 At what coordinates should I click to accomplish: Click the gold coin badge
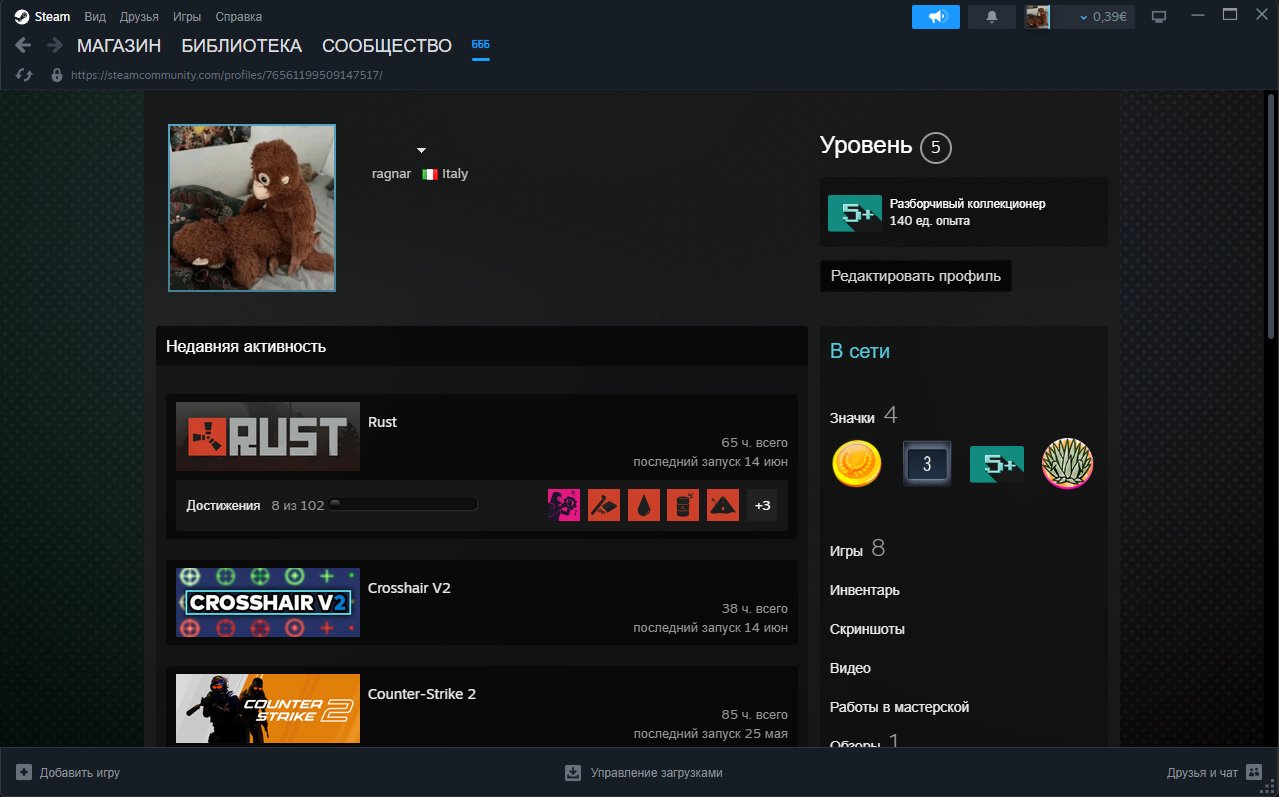pos(856,465)
